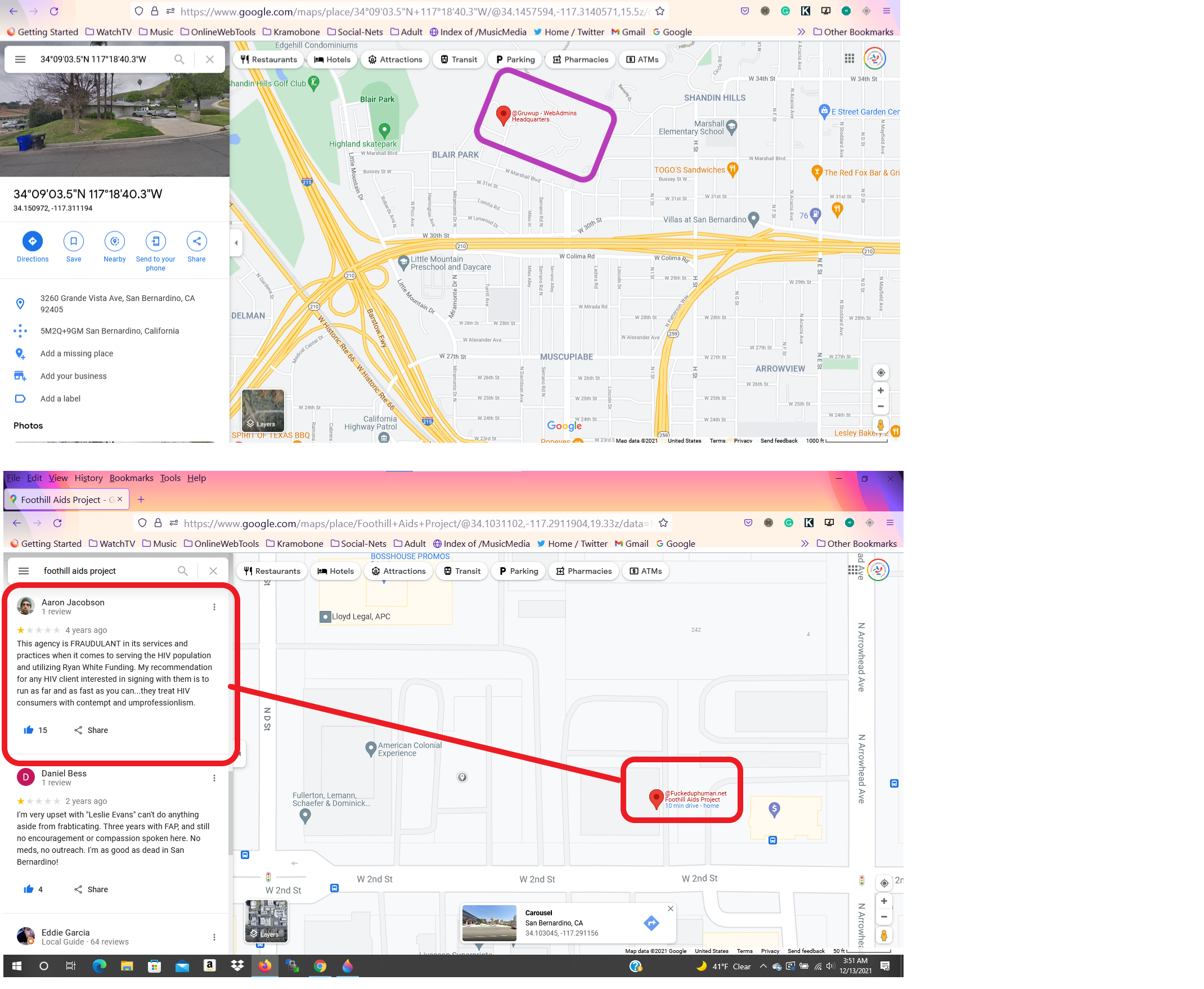Screen dimensions: 1204x989
Task: Click the 'foothill aids project' search field
Action: pos(105,571)
